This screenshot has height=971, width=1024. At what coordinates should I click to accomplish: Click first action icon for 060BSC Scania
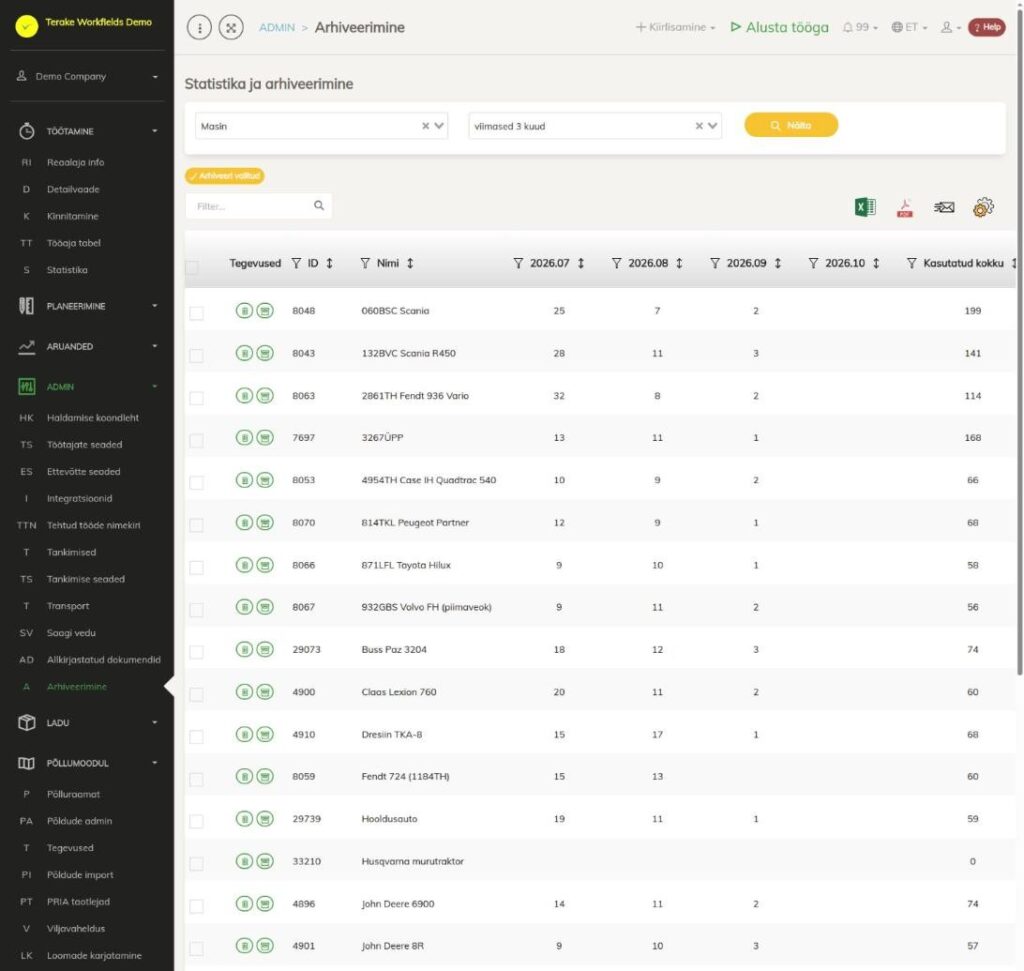pyautogui.click(x=244, y=311)
